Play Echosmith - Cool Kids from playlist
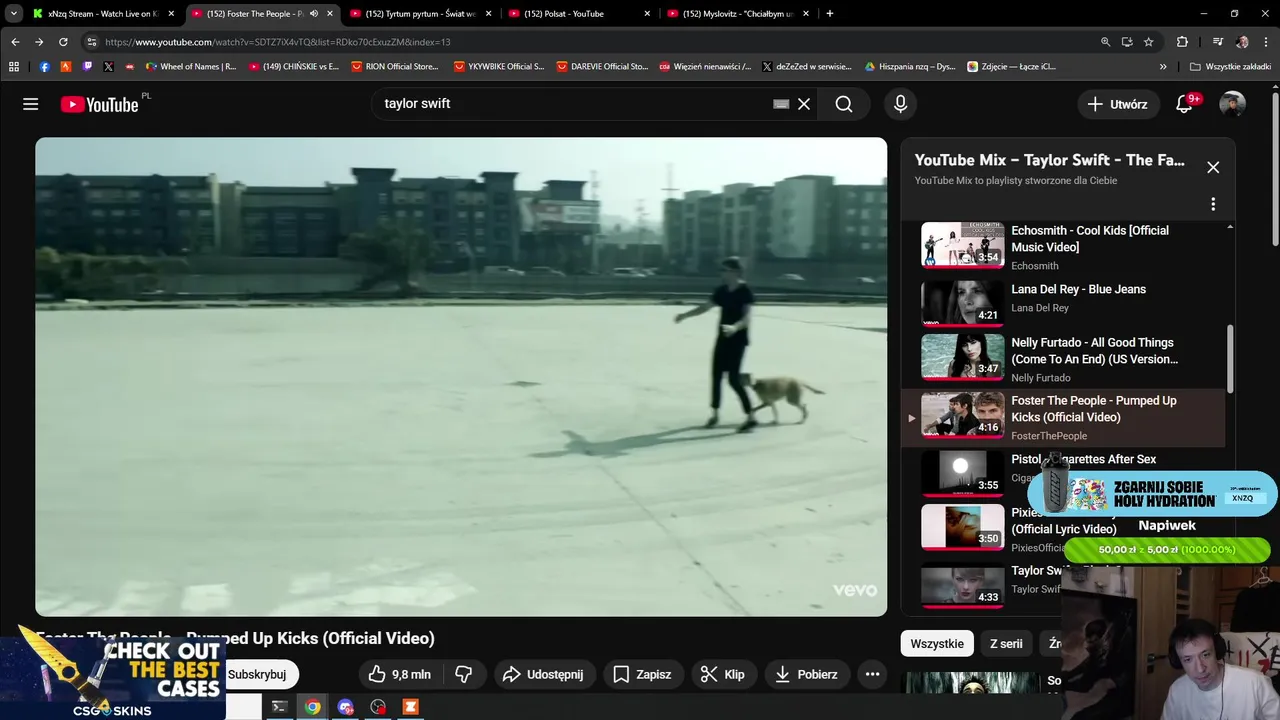The height and width of the screenshot is (720, 1280). click(1064, 246)
